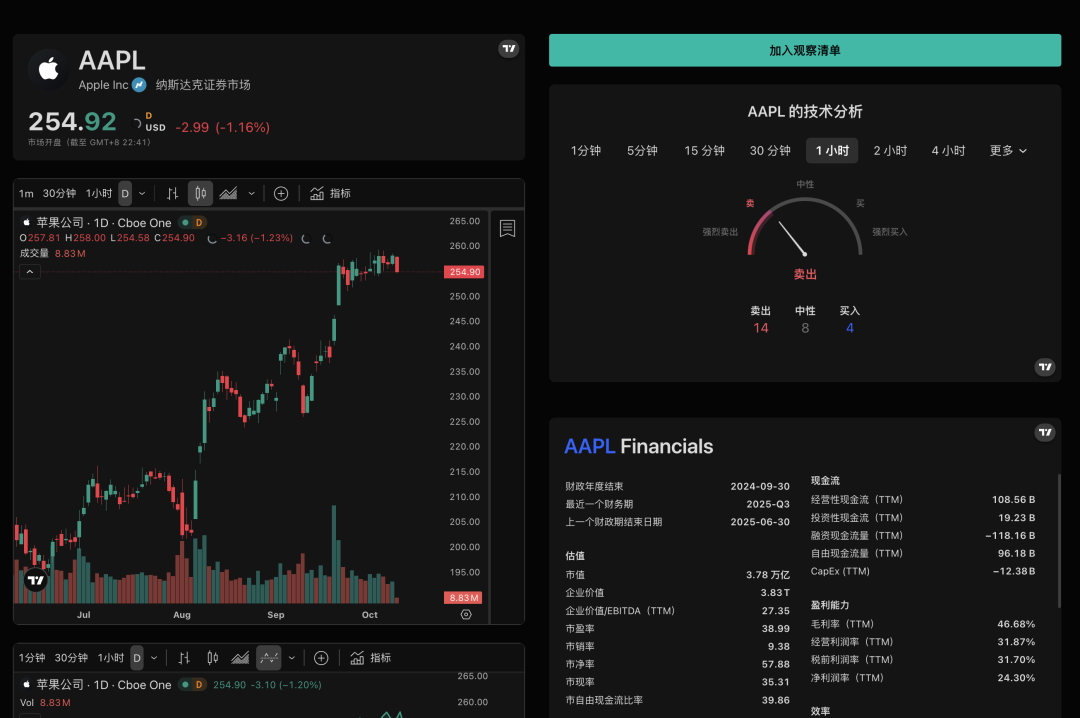Click the Apple logo next to 苹果公司
This screenshot has height=718, width=1080.
[x=25, y=222]
